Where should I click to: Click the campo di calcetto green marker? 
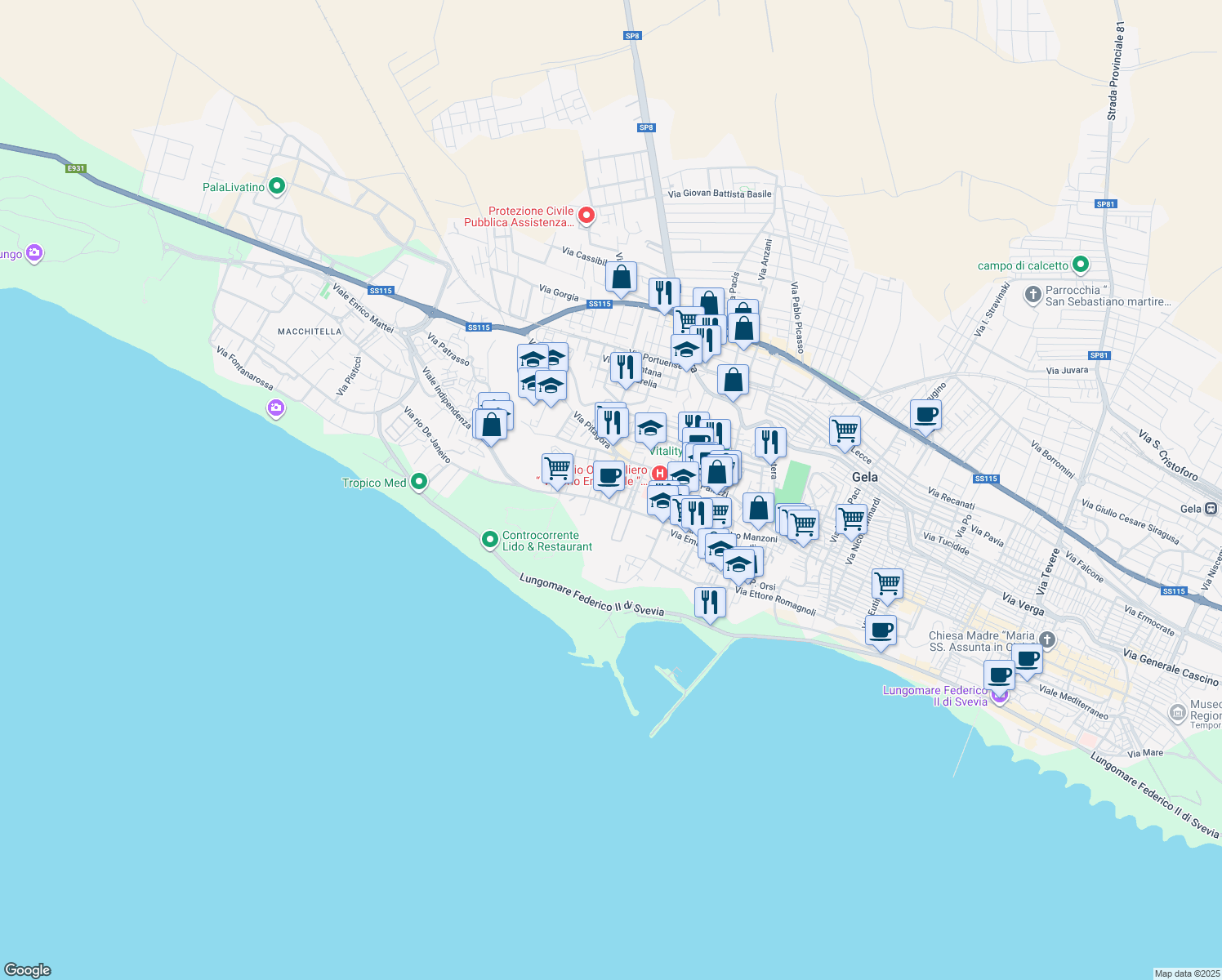pos(1082,265)
